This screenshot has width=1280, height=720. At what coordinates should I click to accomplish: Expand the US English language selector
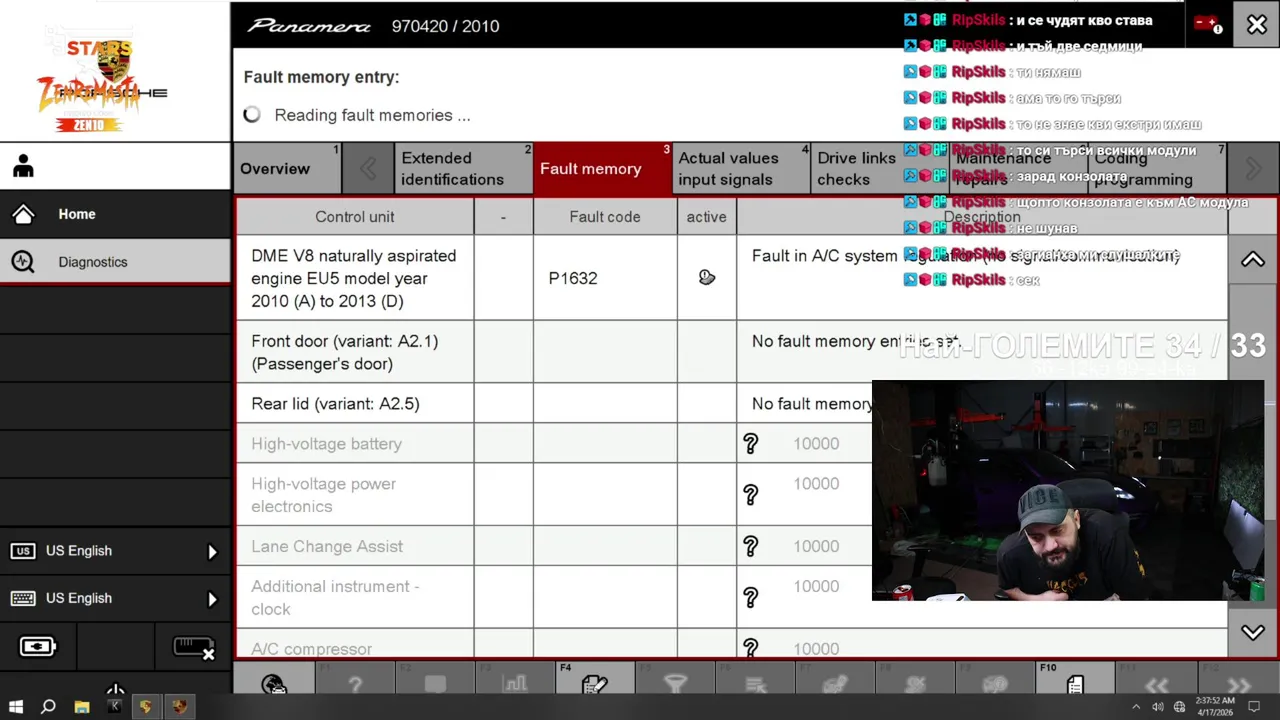point(115,551)
